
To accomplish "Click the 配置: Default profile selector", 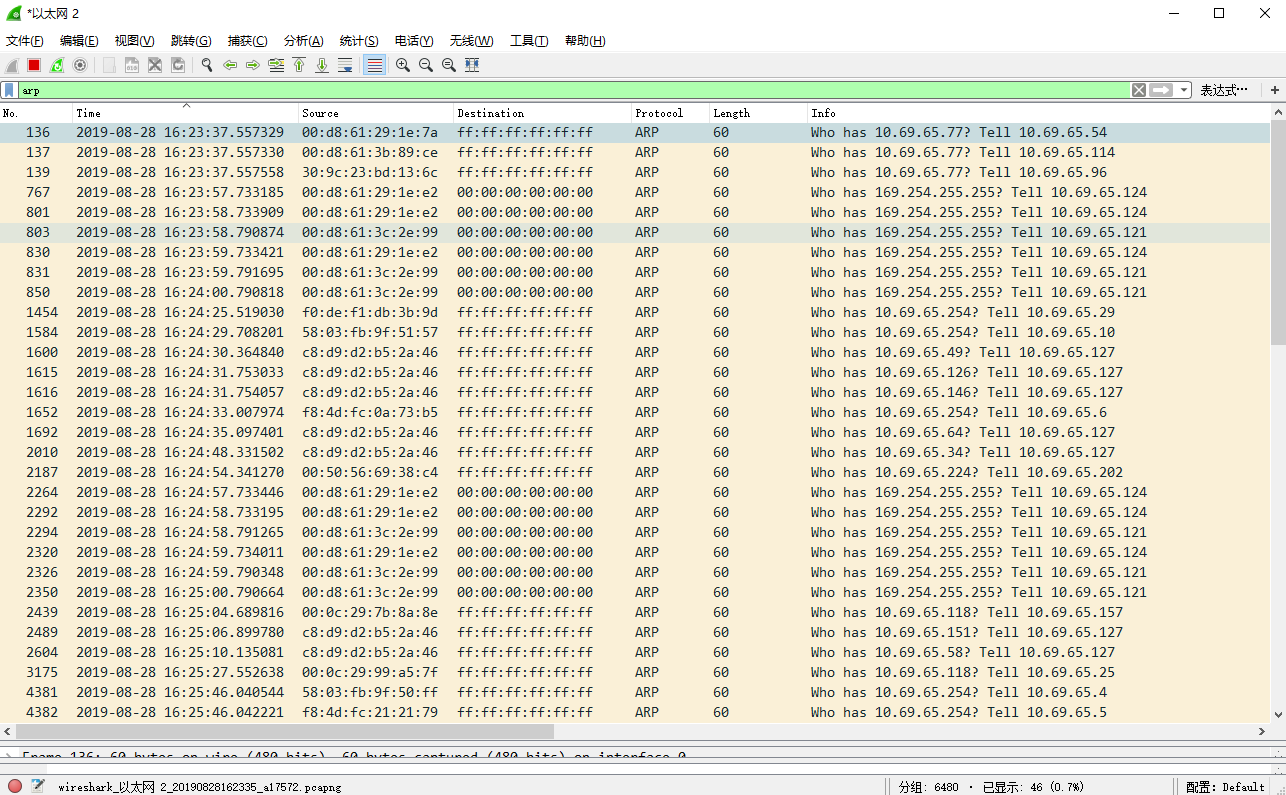I will (1225, 787).
